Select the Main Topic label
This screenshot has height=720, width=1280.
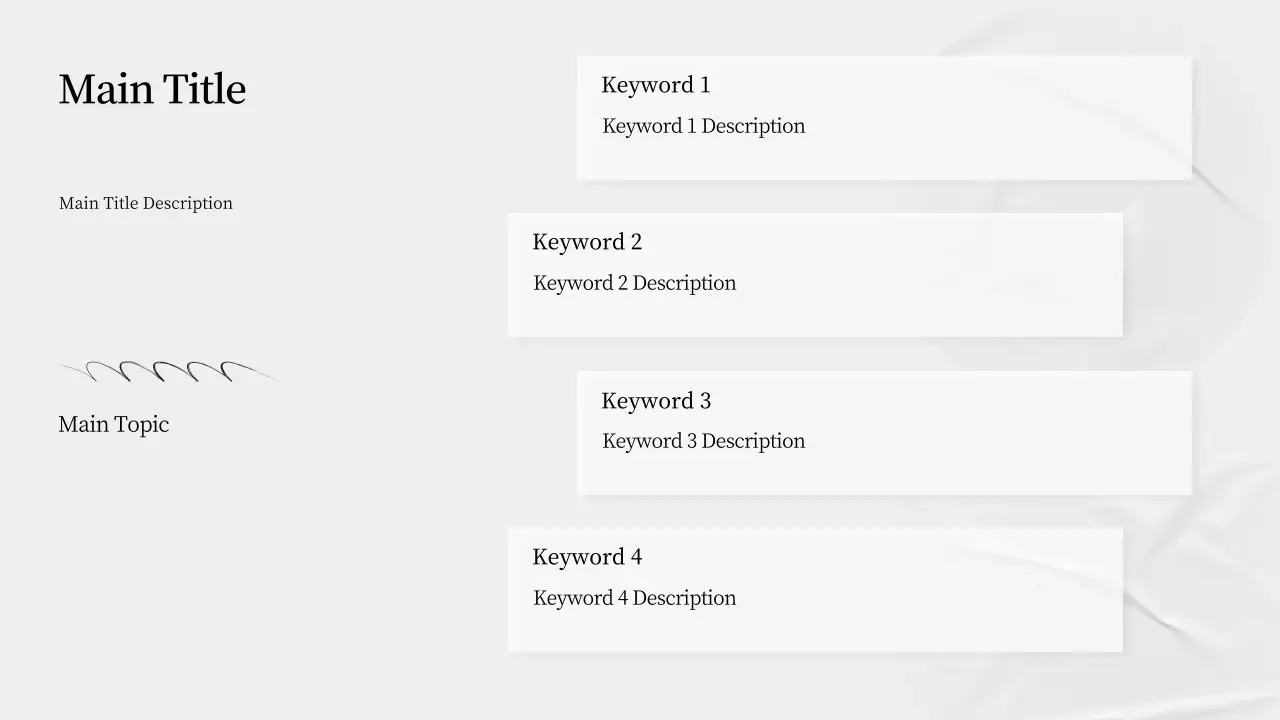[113, 424]
